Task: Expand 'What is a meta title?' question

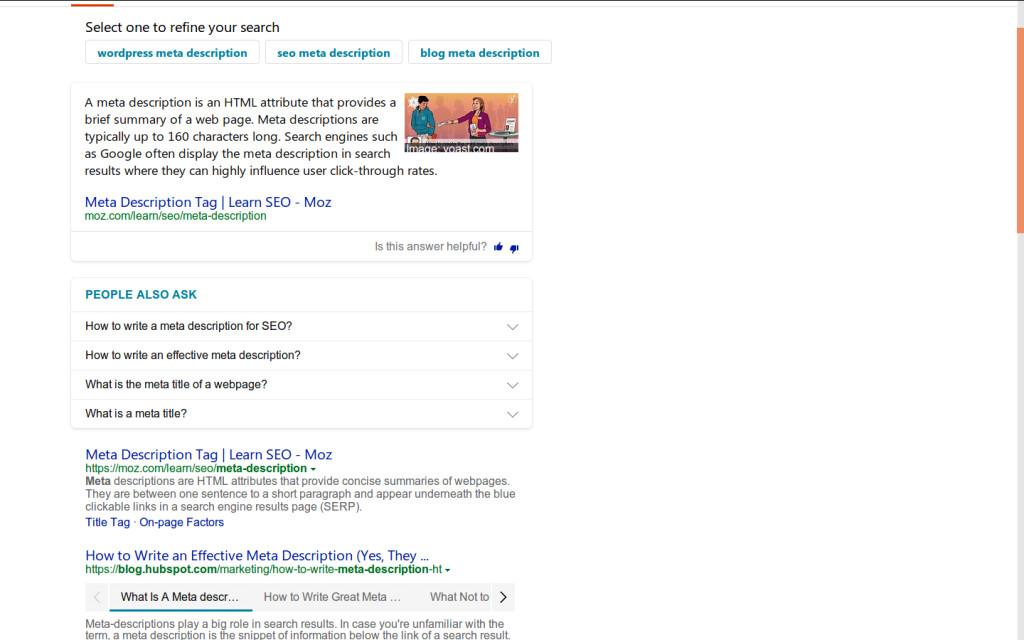Action: coord(512,414)
